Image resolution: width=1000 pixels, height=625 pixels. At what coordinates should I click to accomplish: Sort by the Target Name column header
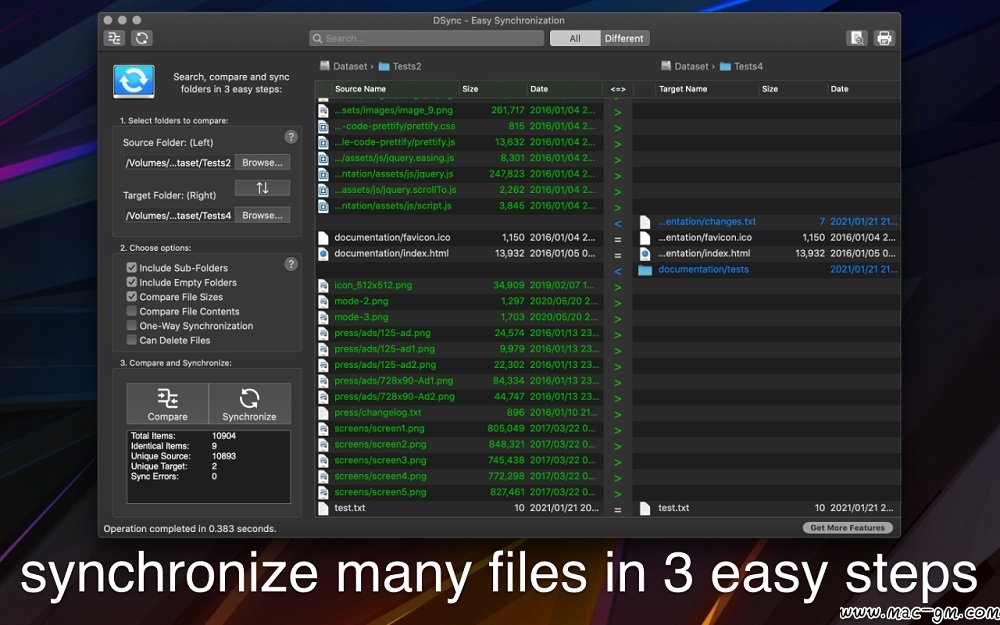click(707, 89)
